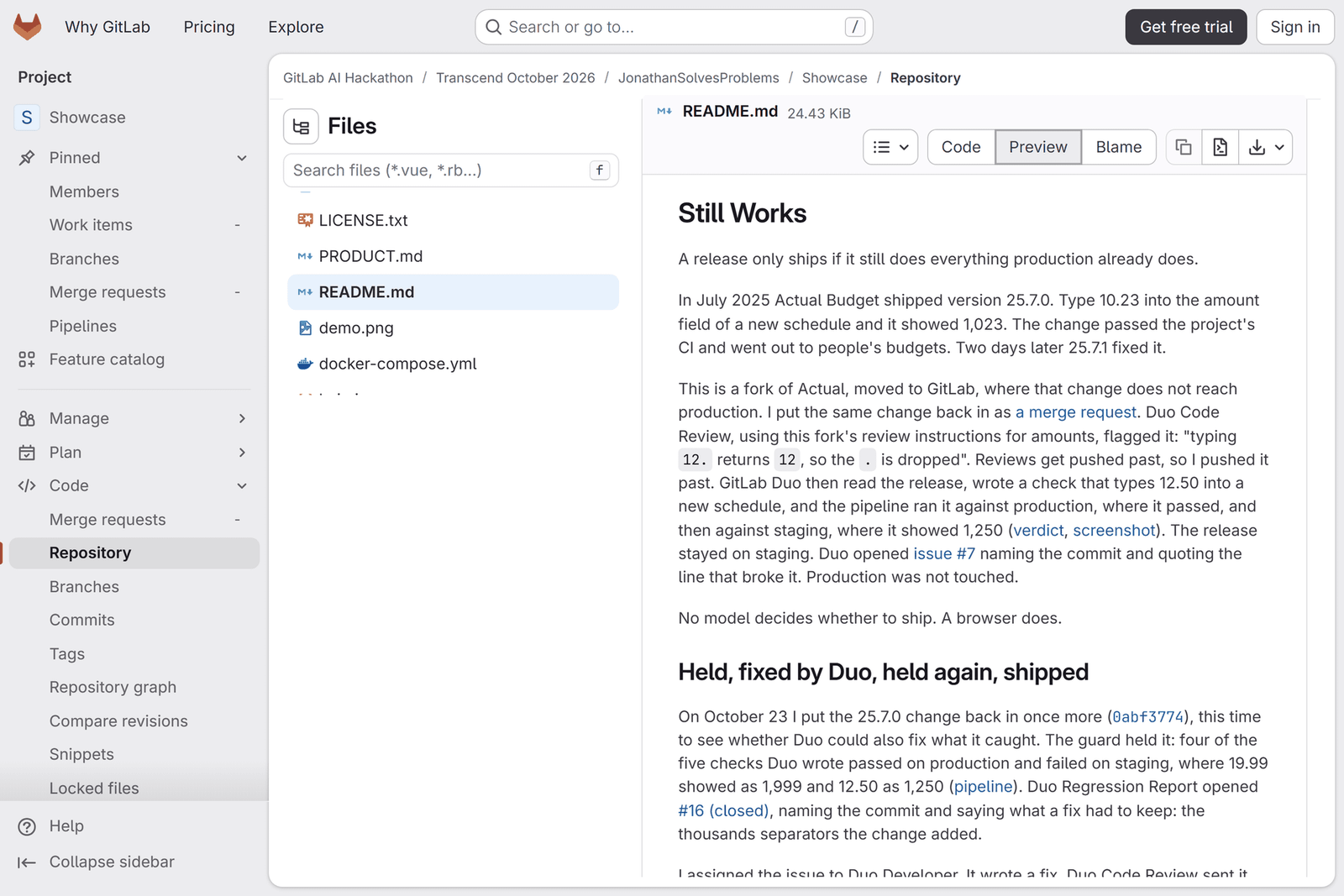Click the f shortcut key badge

599,170
